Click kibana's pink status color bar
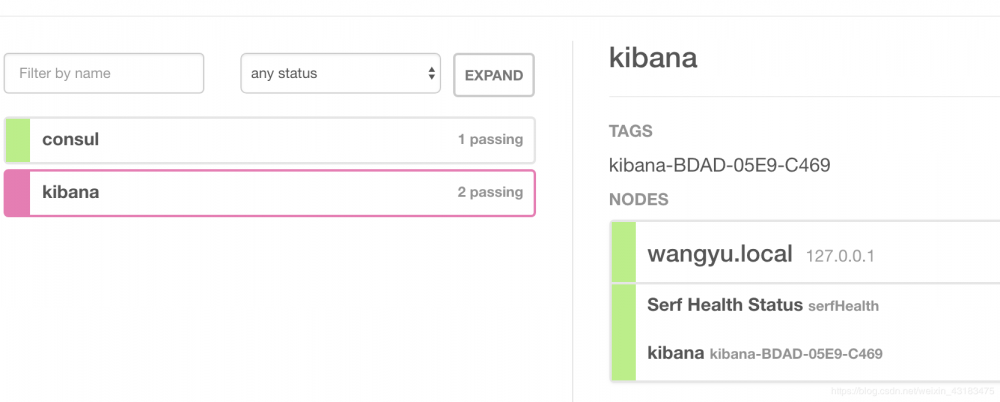This screenshot has width=1000, height=402. 17,192
